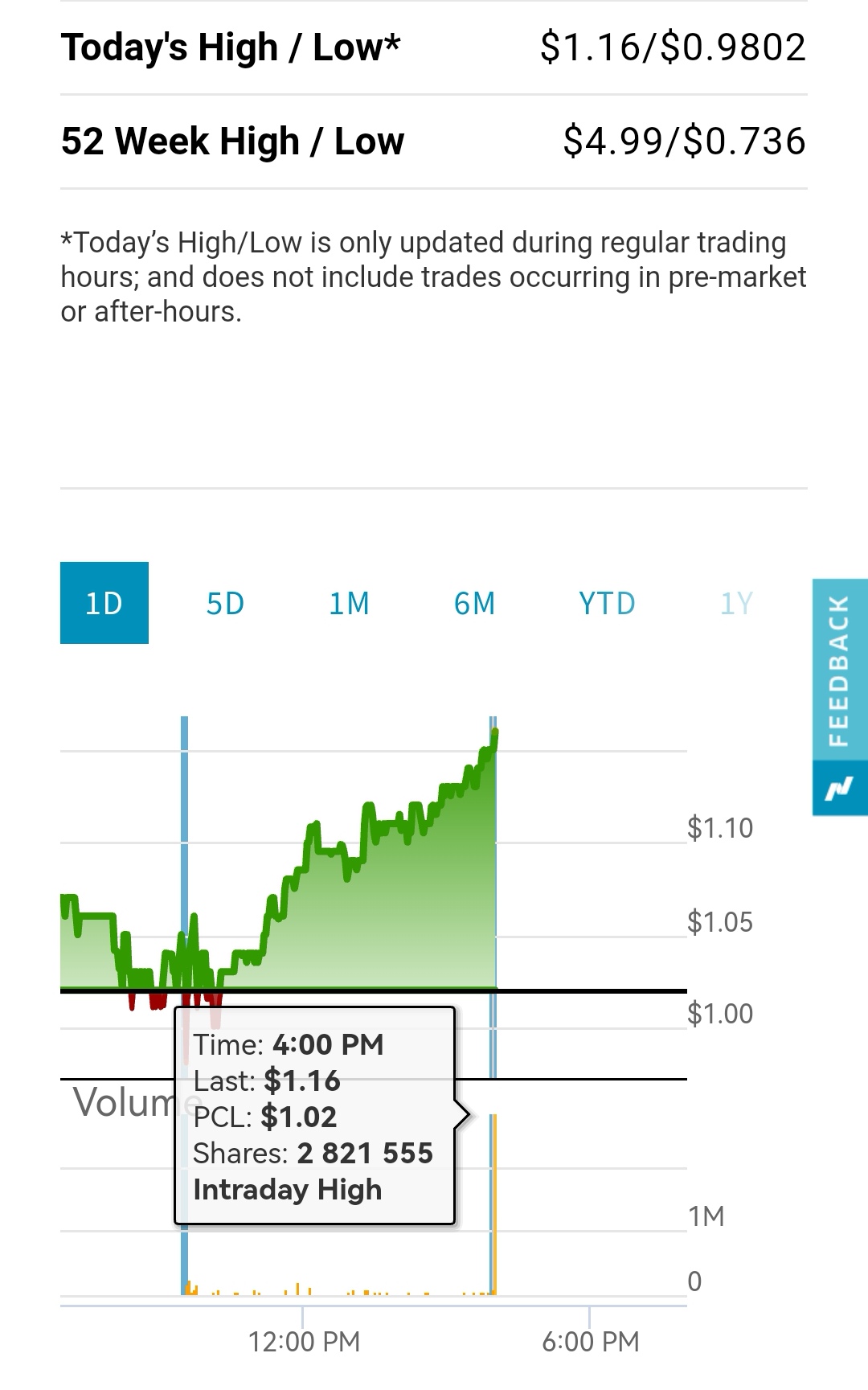Switch to the YTD chart view
Image resolution: width=868 pixels, height=1390 pixels.
pos(607,603)
